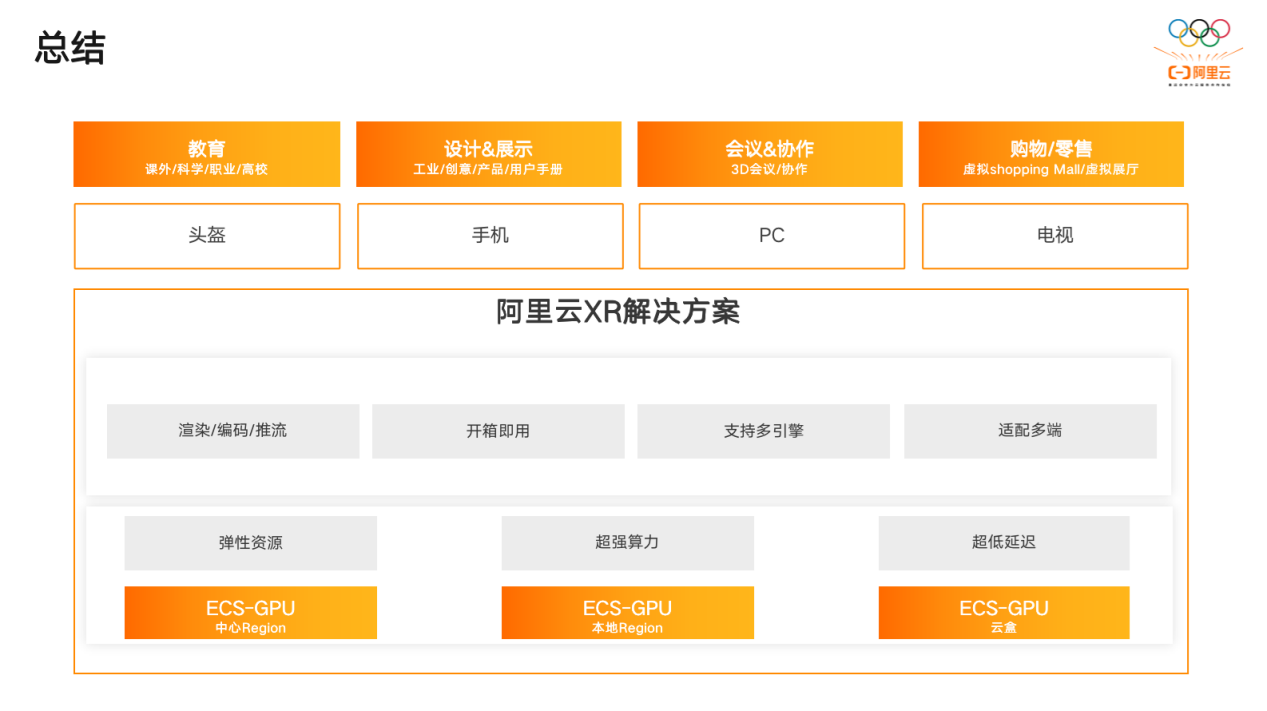Select the 弹性资源 gray box

click(x=251, y=543)
